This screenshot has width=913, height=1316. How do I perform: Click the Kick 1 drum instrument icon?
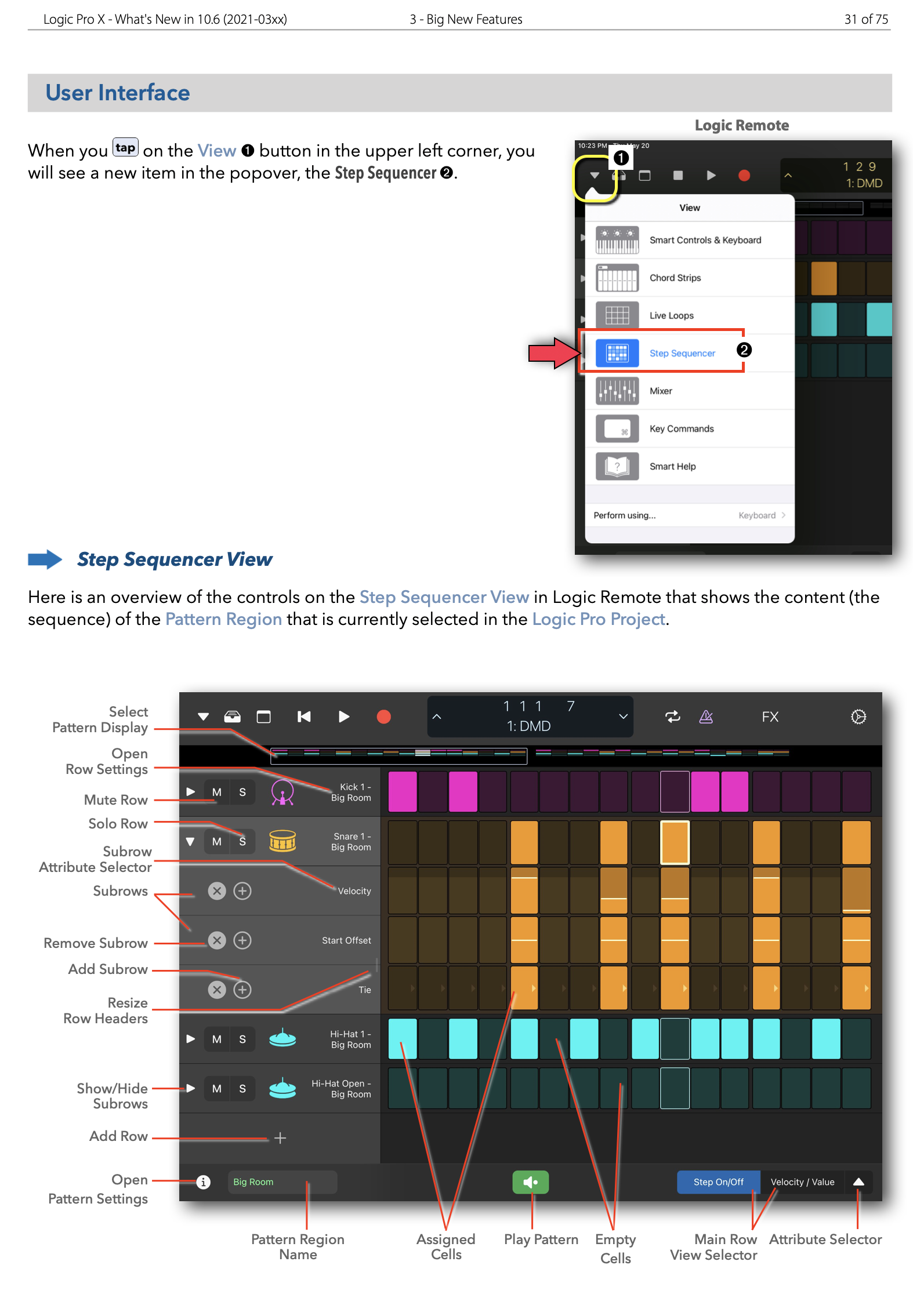click(x=282, y=792)
